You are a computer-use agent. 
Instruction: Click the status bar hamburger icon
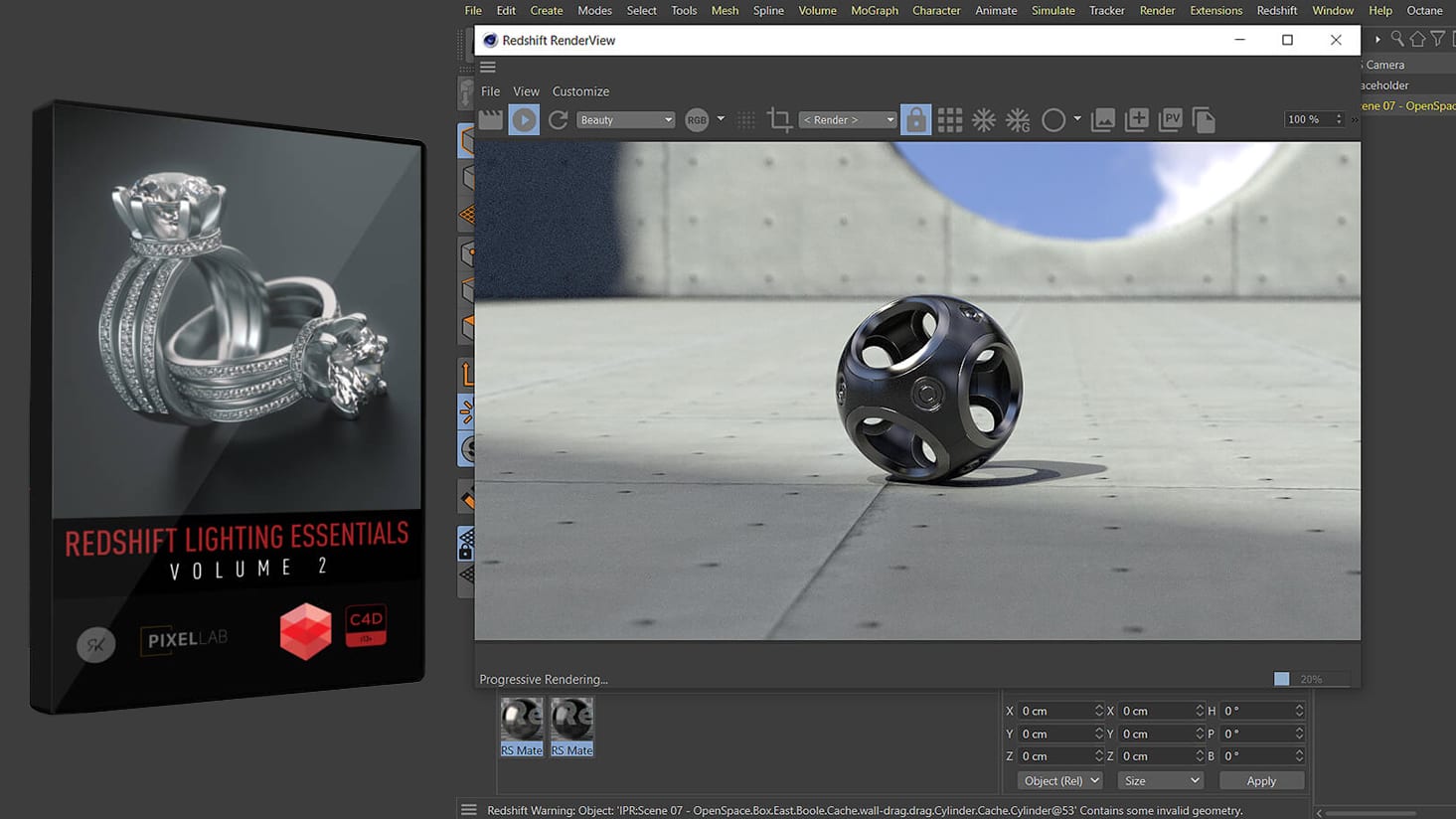point(469,810)
